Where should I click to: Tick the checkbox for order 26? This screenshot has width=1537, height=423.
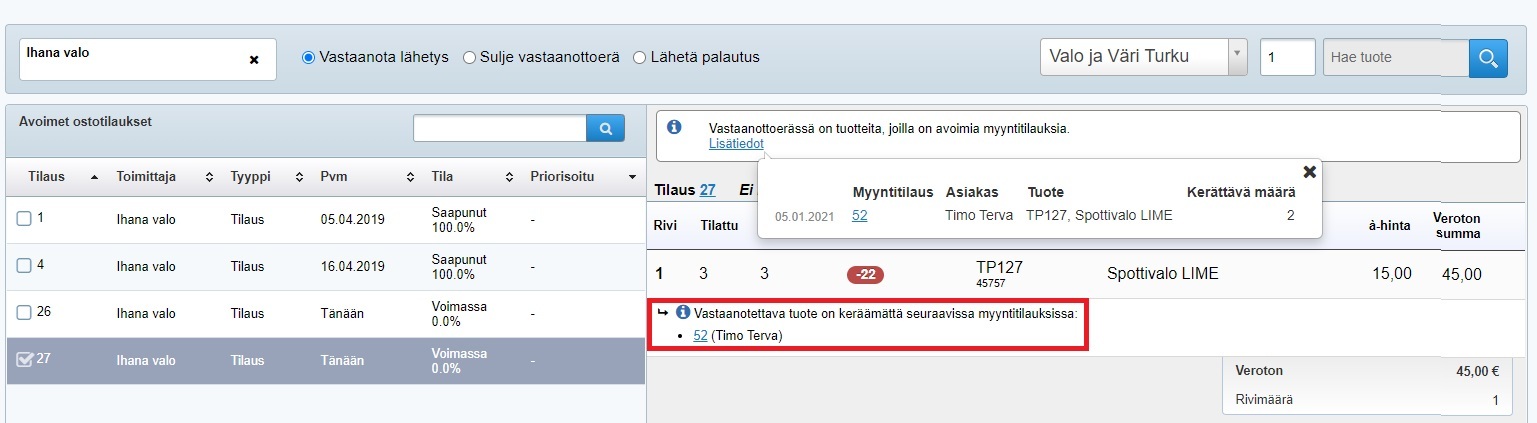click(24, 312)
